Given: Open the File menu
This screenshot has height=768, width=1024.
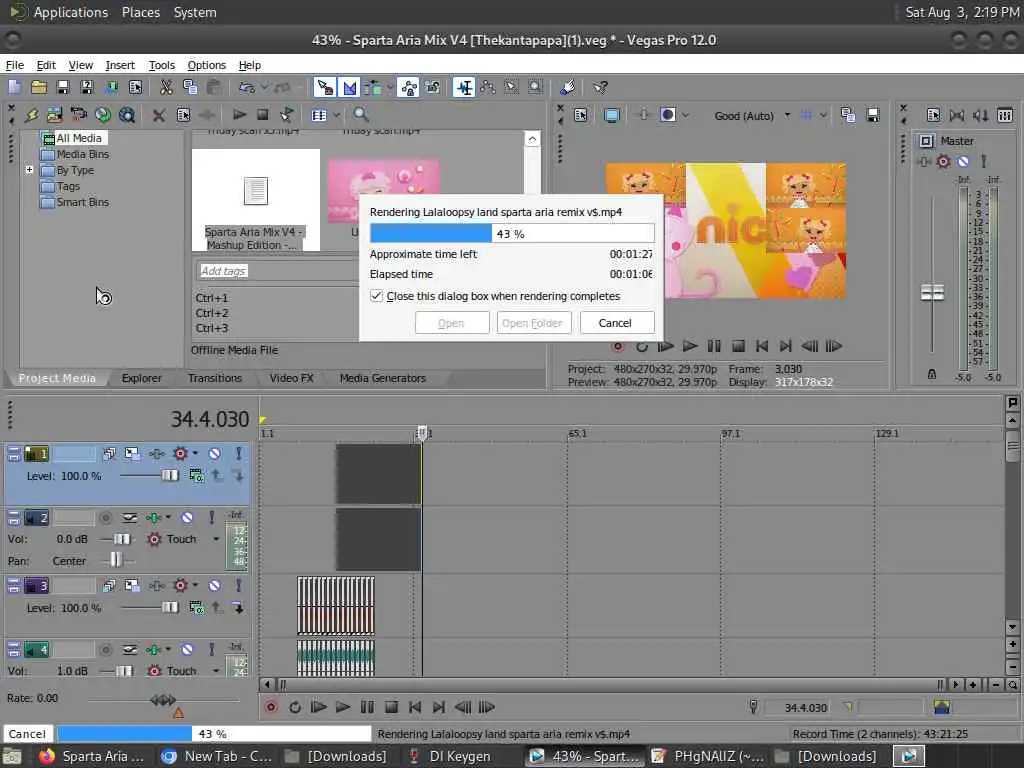Looking at the screenshot, I should pyautogui.click(x=14, y=65).
